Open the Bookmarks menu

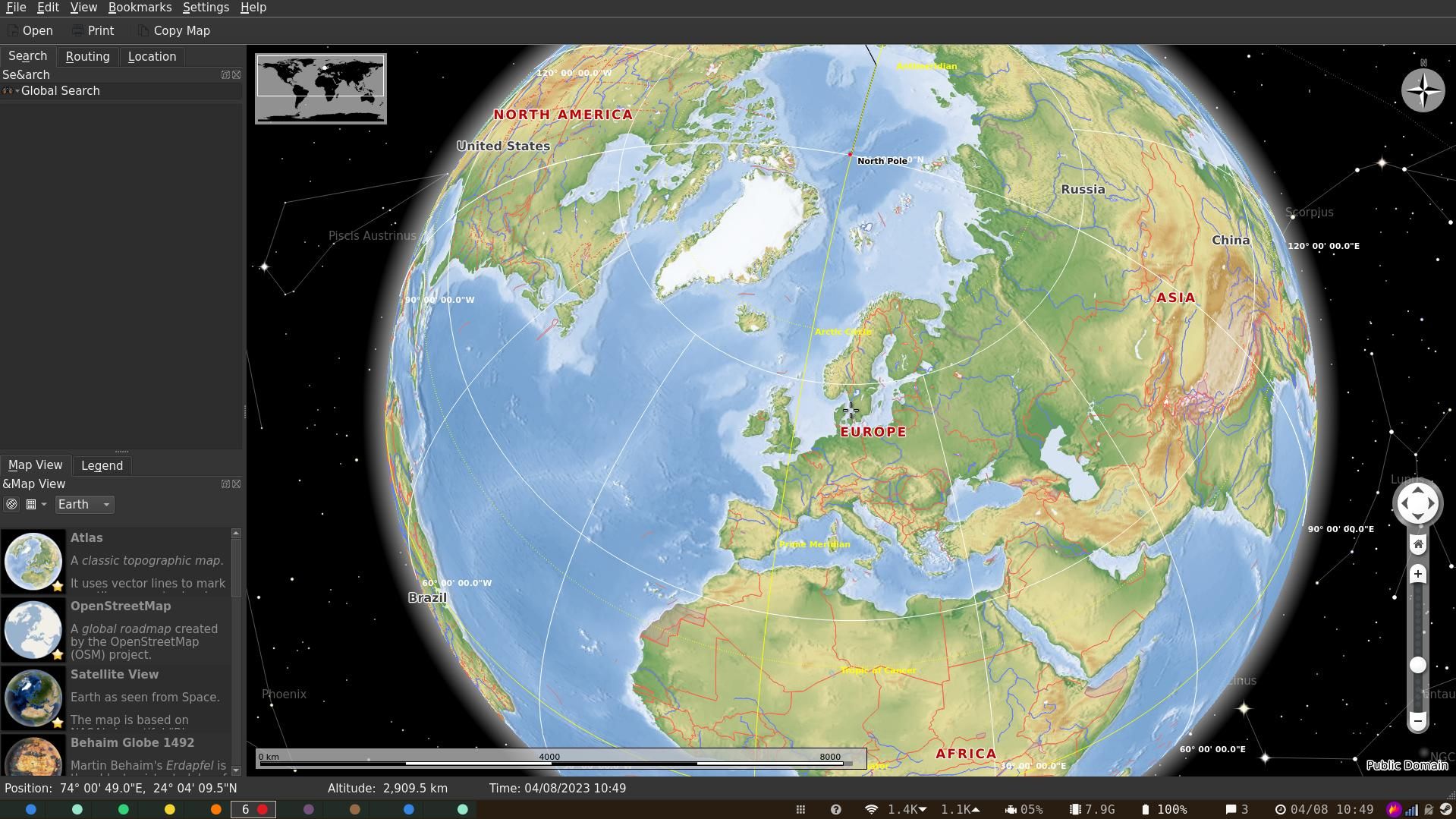tap(140, 7)
